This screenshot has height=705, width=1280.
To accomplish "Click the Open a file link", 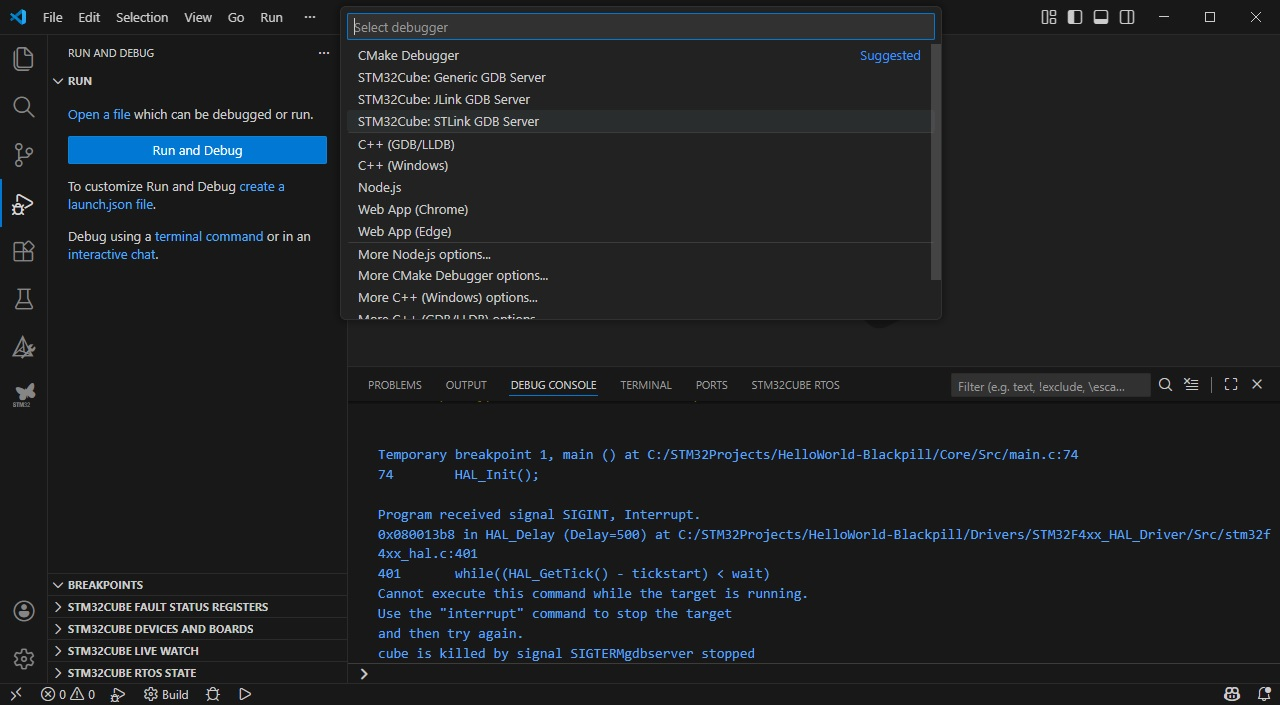I will (99, 114).
